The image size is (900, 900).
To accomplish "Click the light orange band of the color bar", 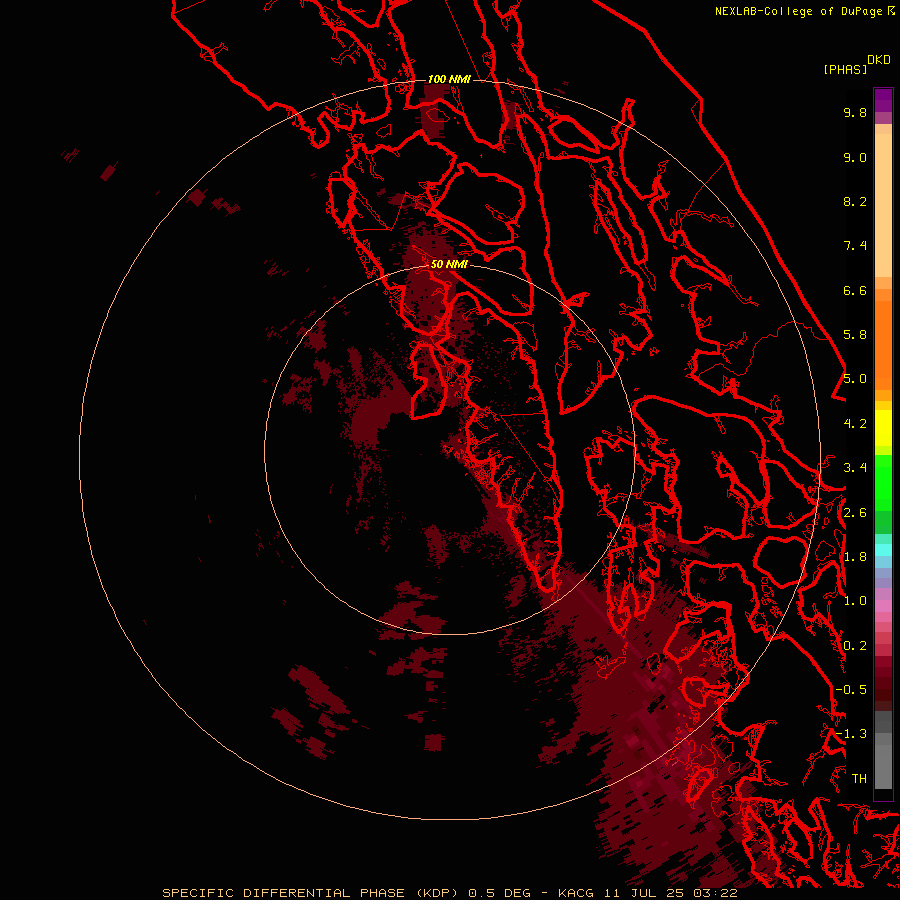I will click(883, 205).
